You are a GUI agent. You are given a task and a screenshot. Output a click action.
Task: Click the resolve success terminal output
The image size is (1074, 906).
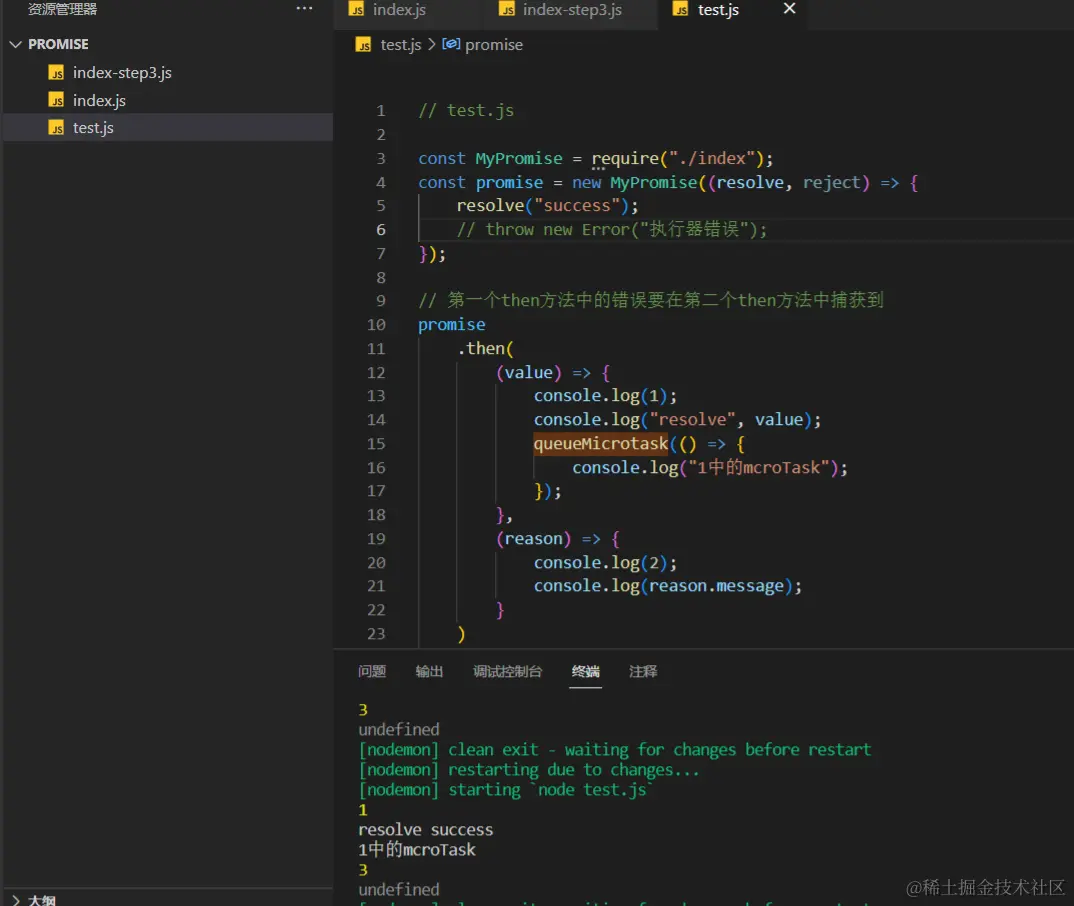[425, 830]
